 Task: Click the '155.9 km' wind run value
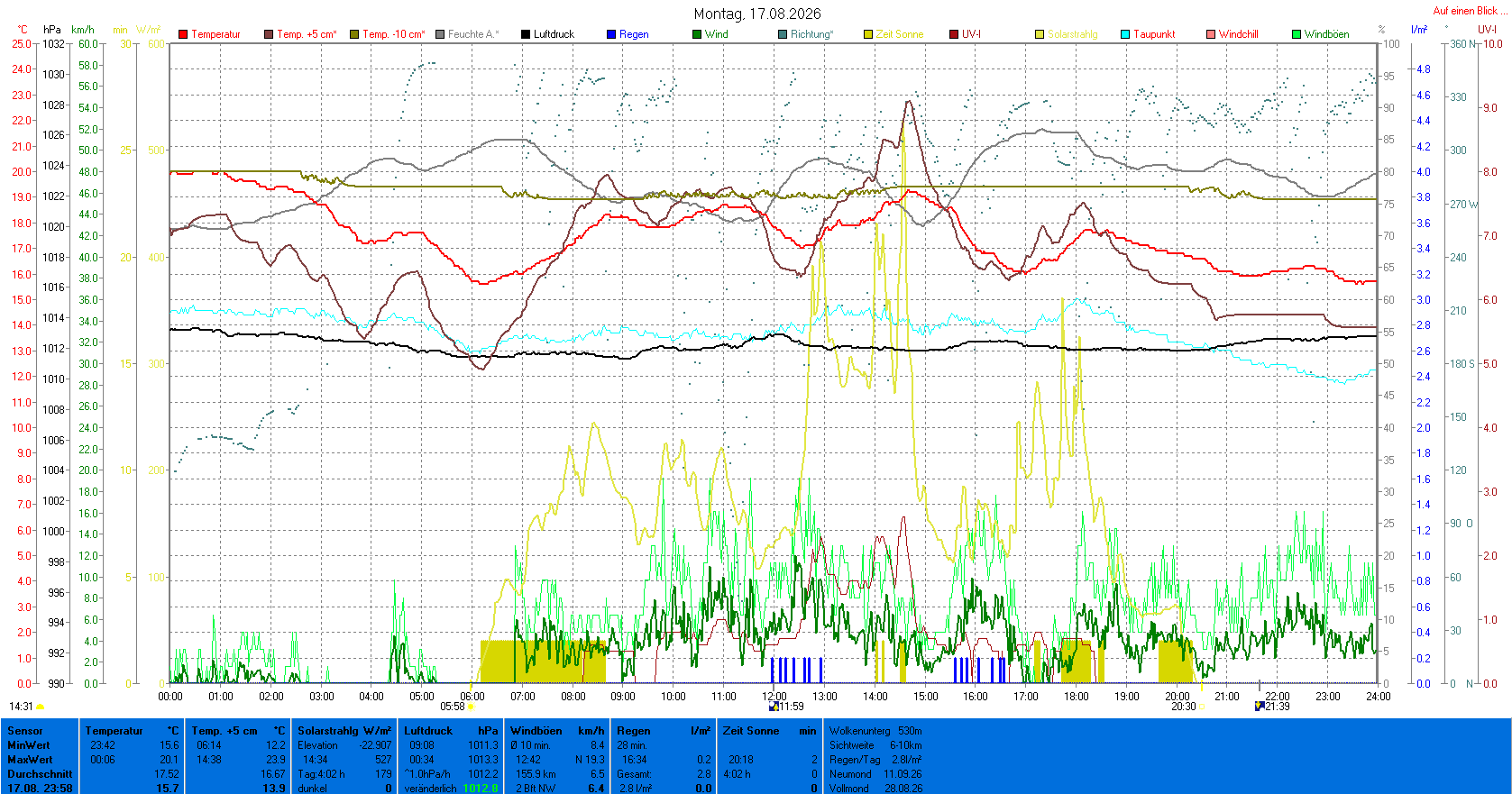click(536, 774)
